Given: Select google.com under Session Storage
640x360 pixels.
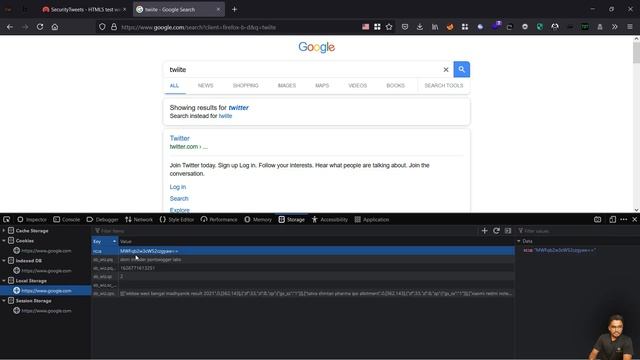Looking at the screenshot, I should tap(46, 311).
